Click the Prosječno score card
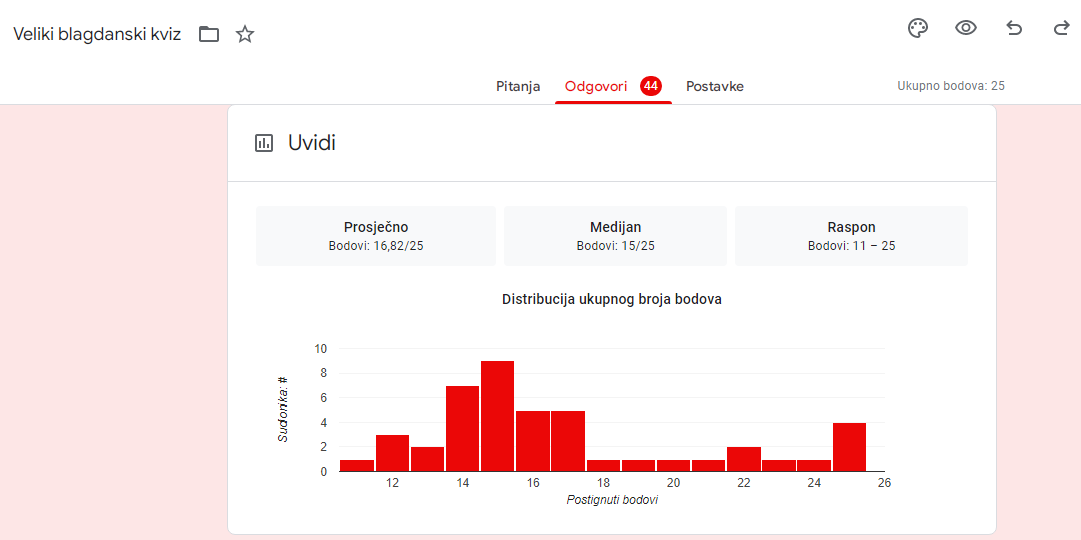Screen dimensions: 1081x540 click(376, 236)
